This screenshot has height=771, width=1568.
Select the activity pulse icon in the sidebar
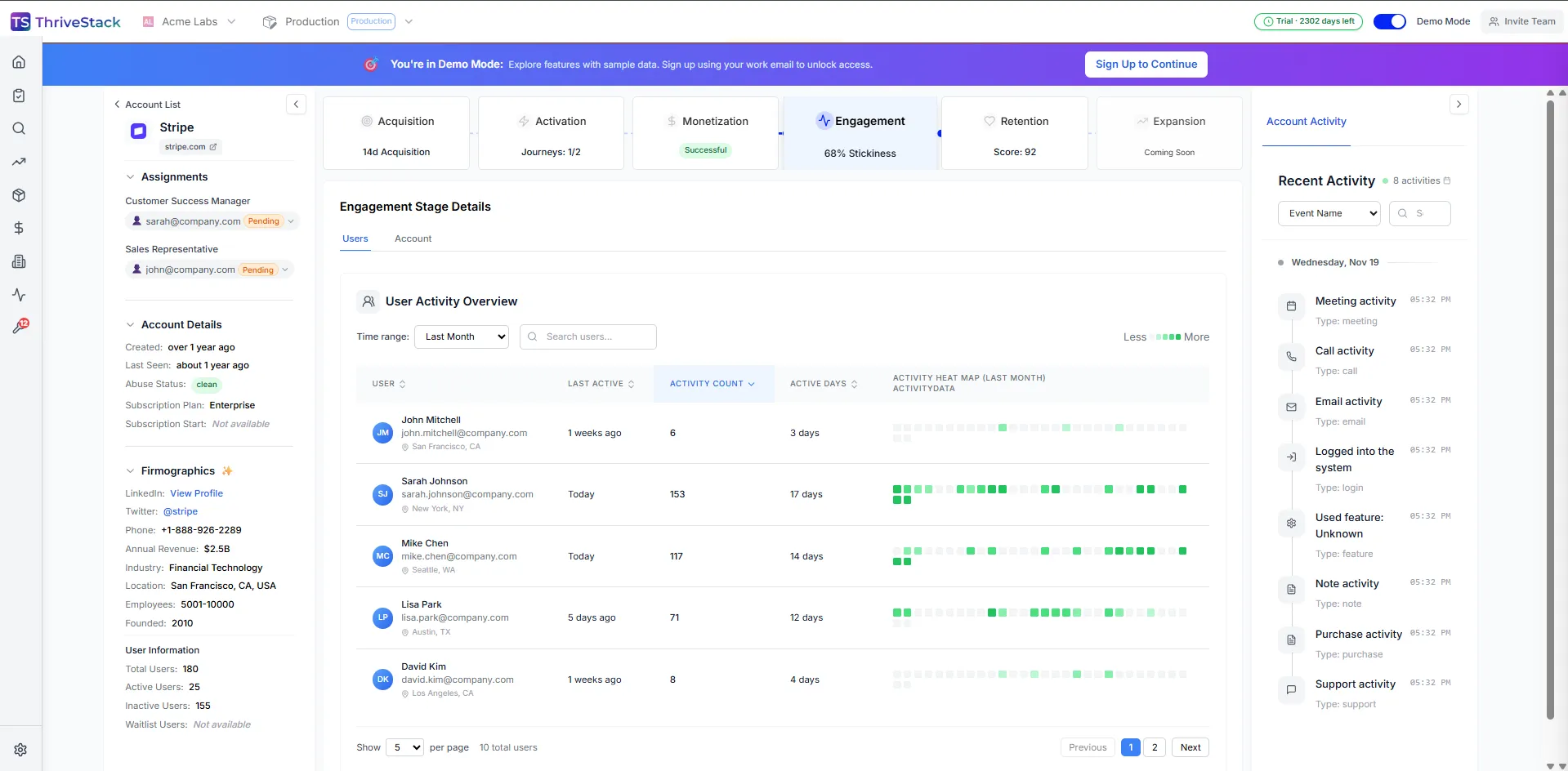(19, 295)
